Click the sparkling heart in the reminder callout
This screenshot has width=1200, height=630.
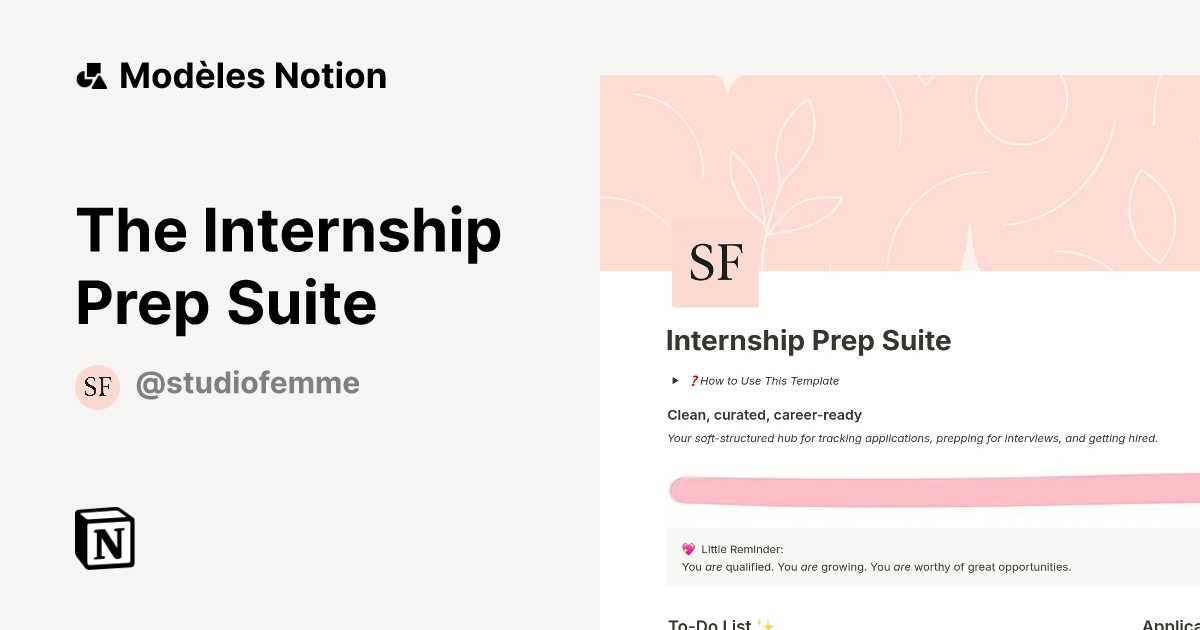click(688, 548)
